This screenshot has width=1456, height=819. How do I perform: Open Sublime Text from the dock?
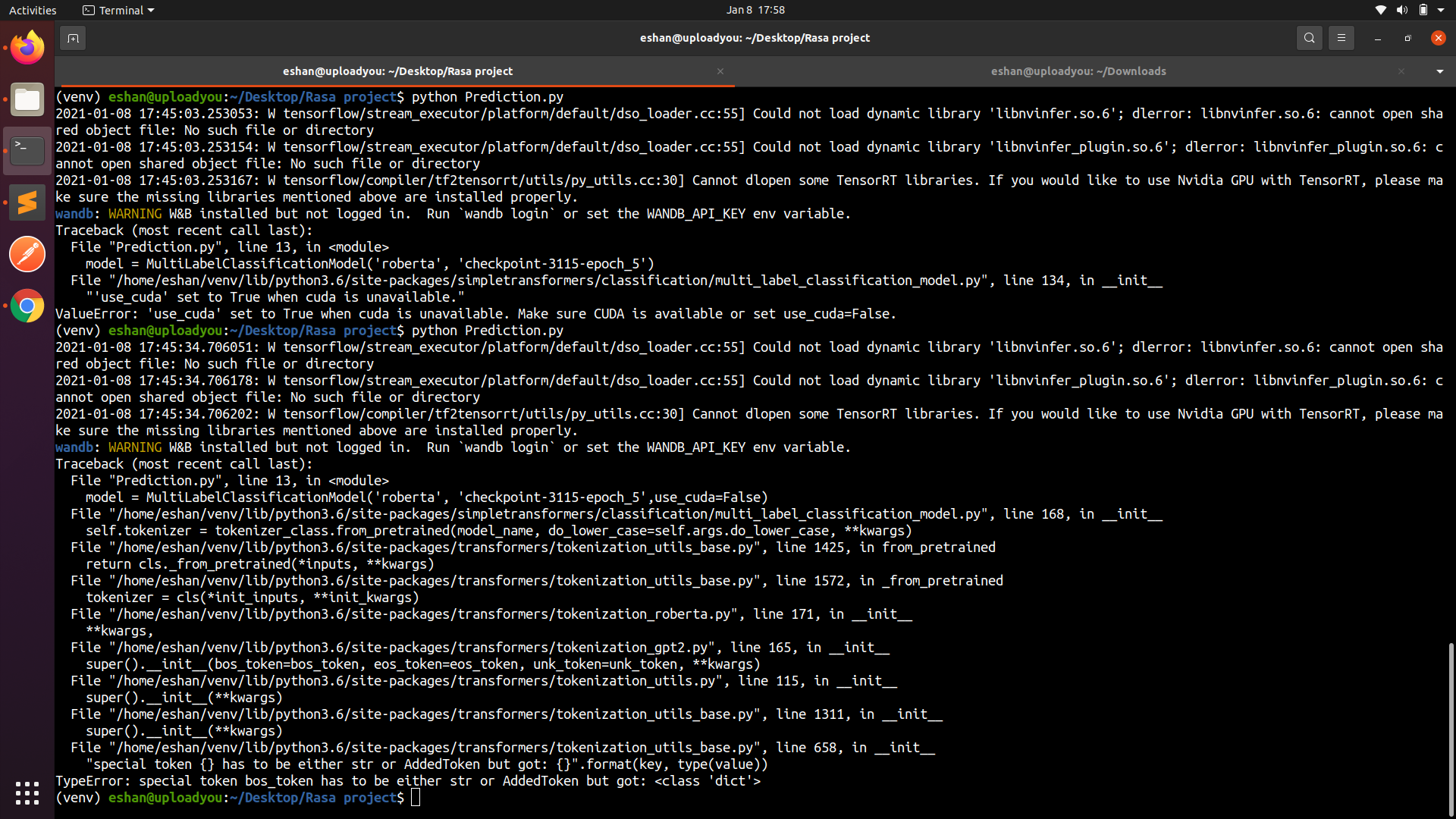[x=27, y=202]
